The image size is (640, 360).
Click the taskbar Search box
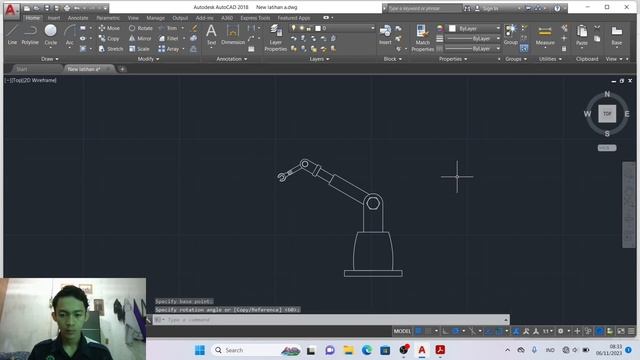[x=256, y=350]
